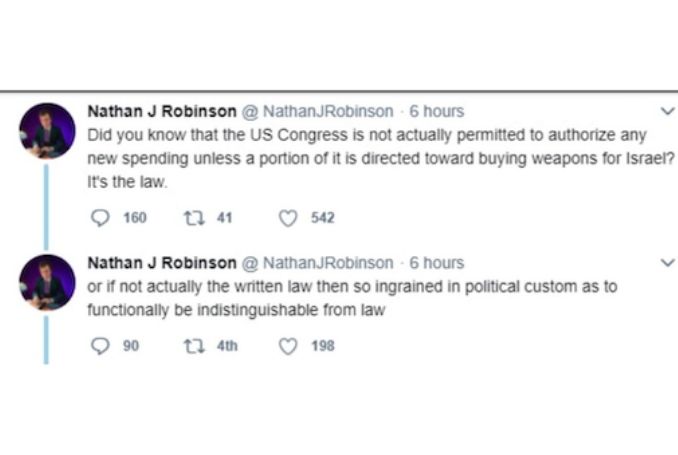Viewport: 678px width, 455px height.
Task: Tap the heart icon next to 198
Action: (288, 346)
